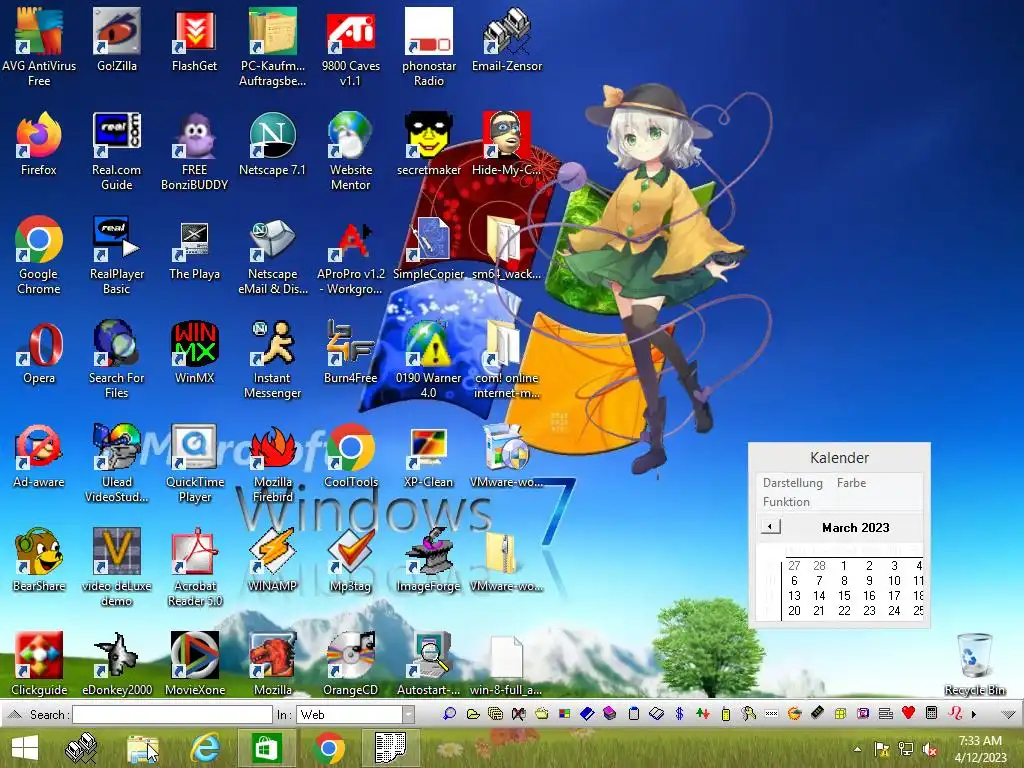This screenshot has height=768, width=1024.
Task: Select day 15 in the March calendar
Action: [844, 596]
